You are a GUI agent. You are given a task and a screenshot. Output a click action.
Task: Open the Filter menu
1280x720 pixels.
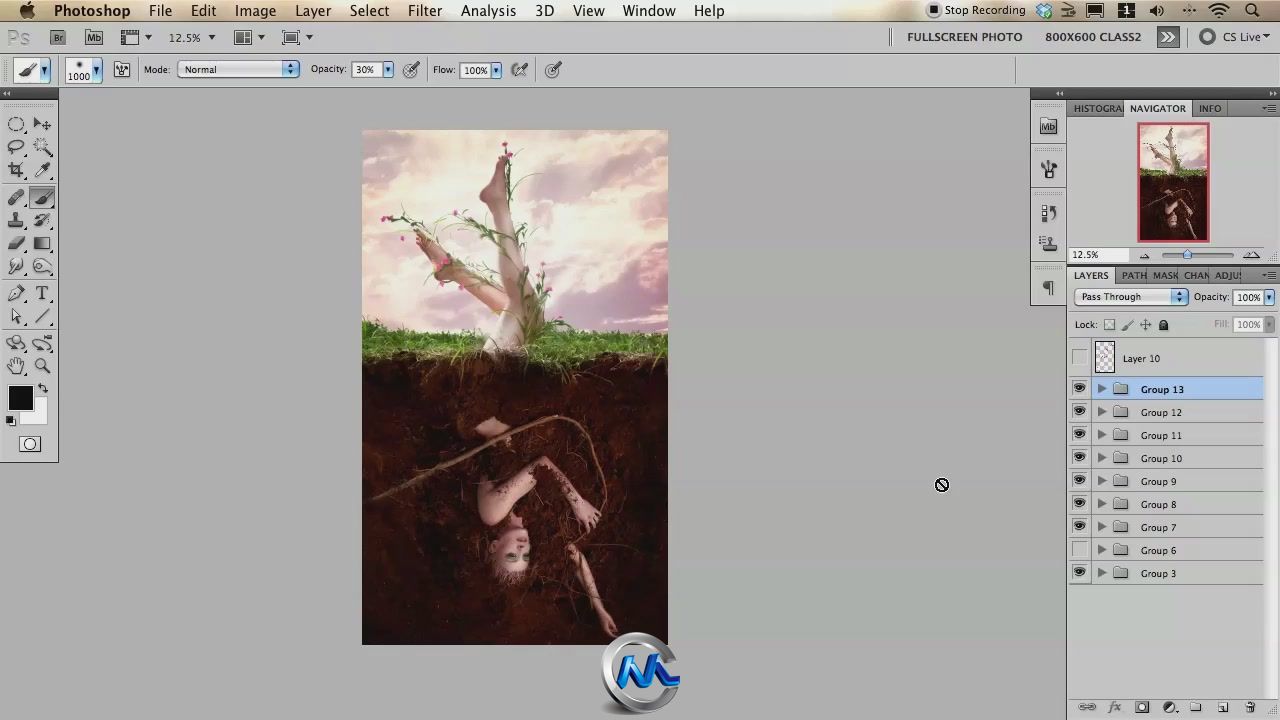pyautogui.click(x=425, y=11)
